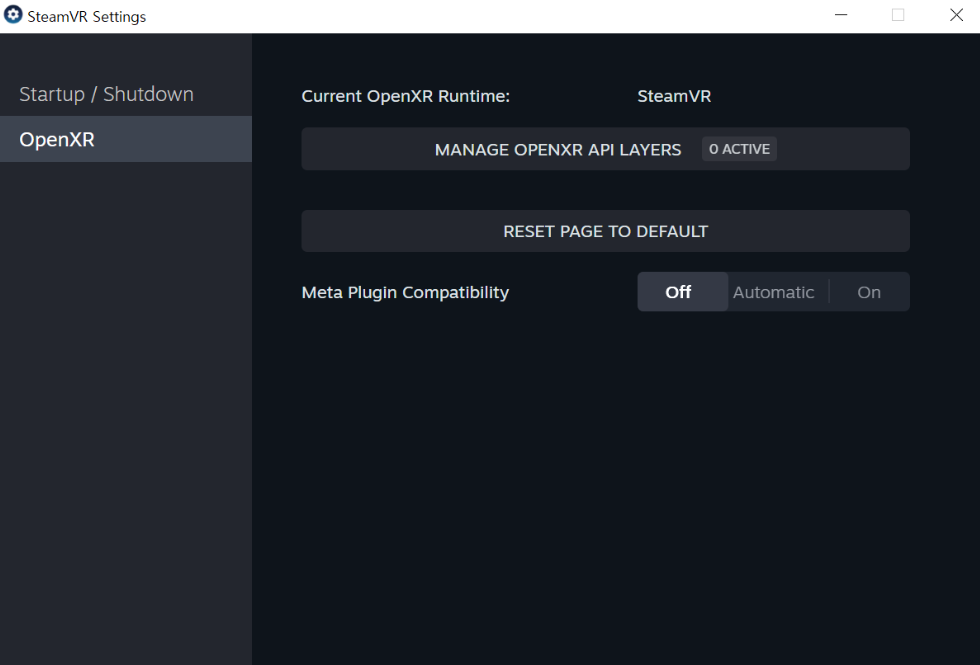The image size is (980, 665).
Task: Click the 'Current OpenXR Runtime:' label
Action: (406, 96)
